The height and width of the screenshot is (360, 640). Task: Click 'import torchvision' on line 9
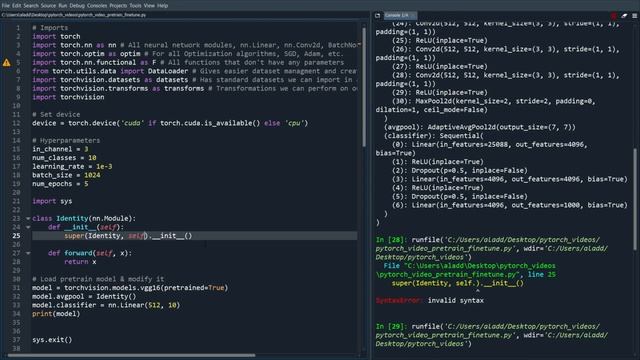tap(68, 97)
